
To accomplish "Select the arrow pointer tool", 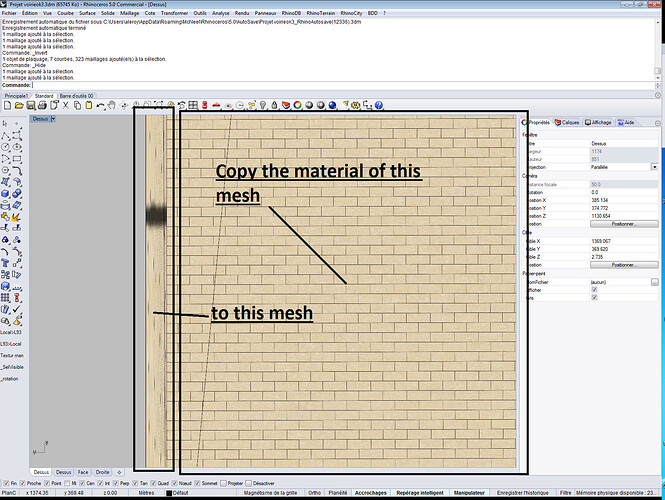I will click(x=5, y=123).
